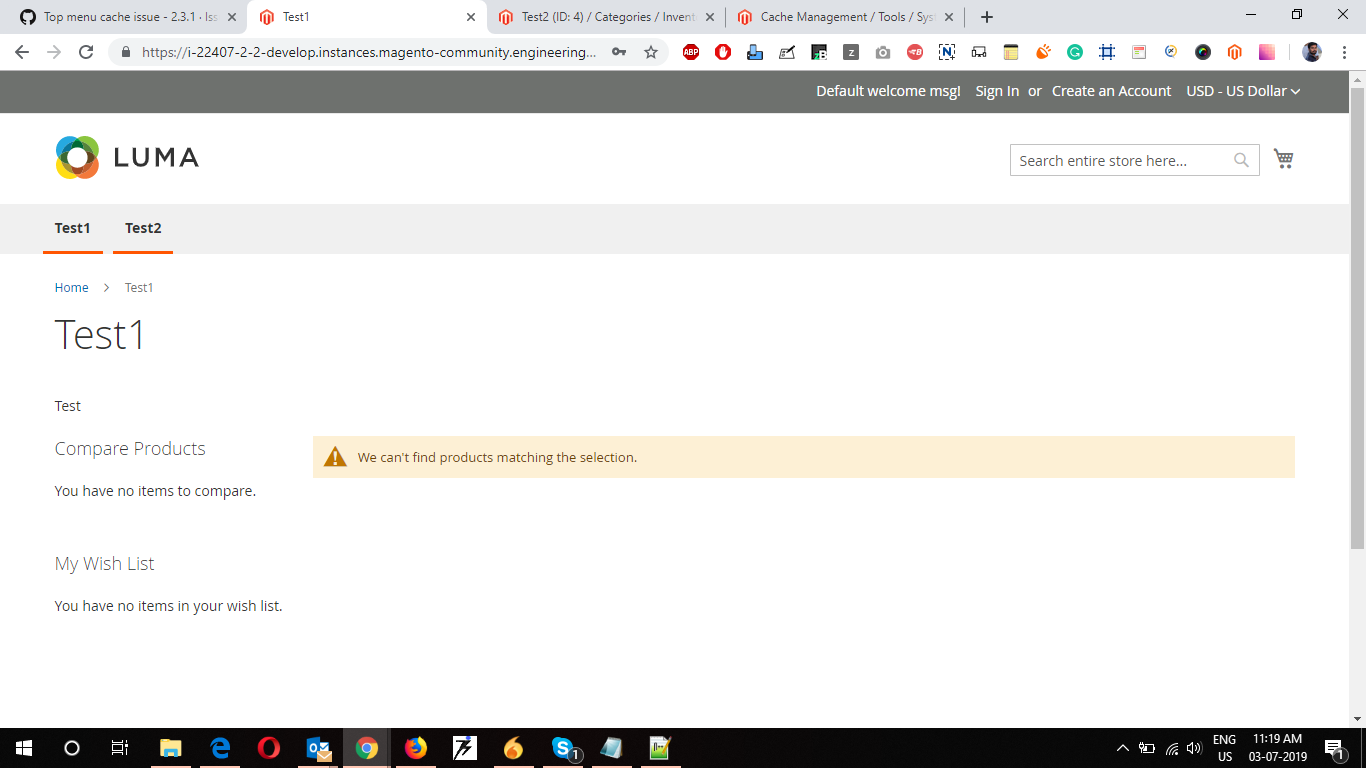
Task: Expand the USD - US Dollar currency dropdown
Action: click(x=1243, y=91)
